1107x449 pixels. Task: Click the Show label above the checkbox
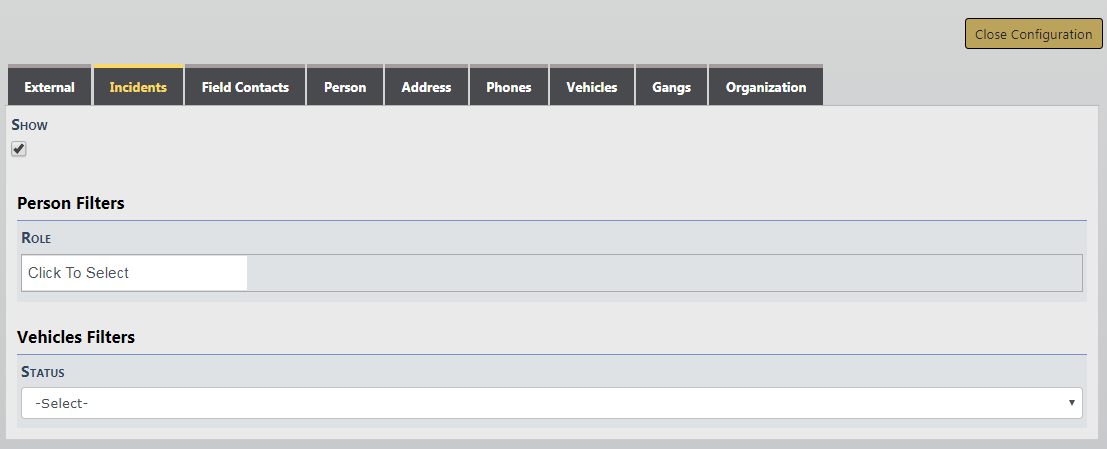point(30,126)
